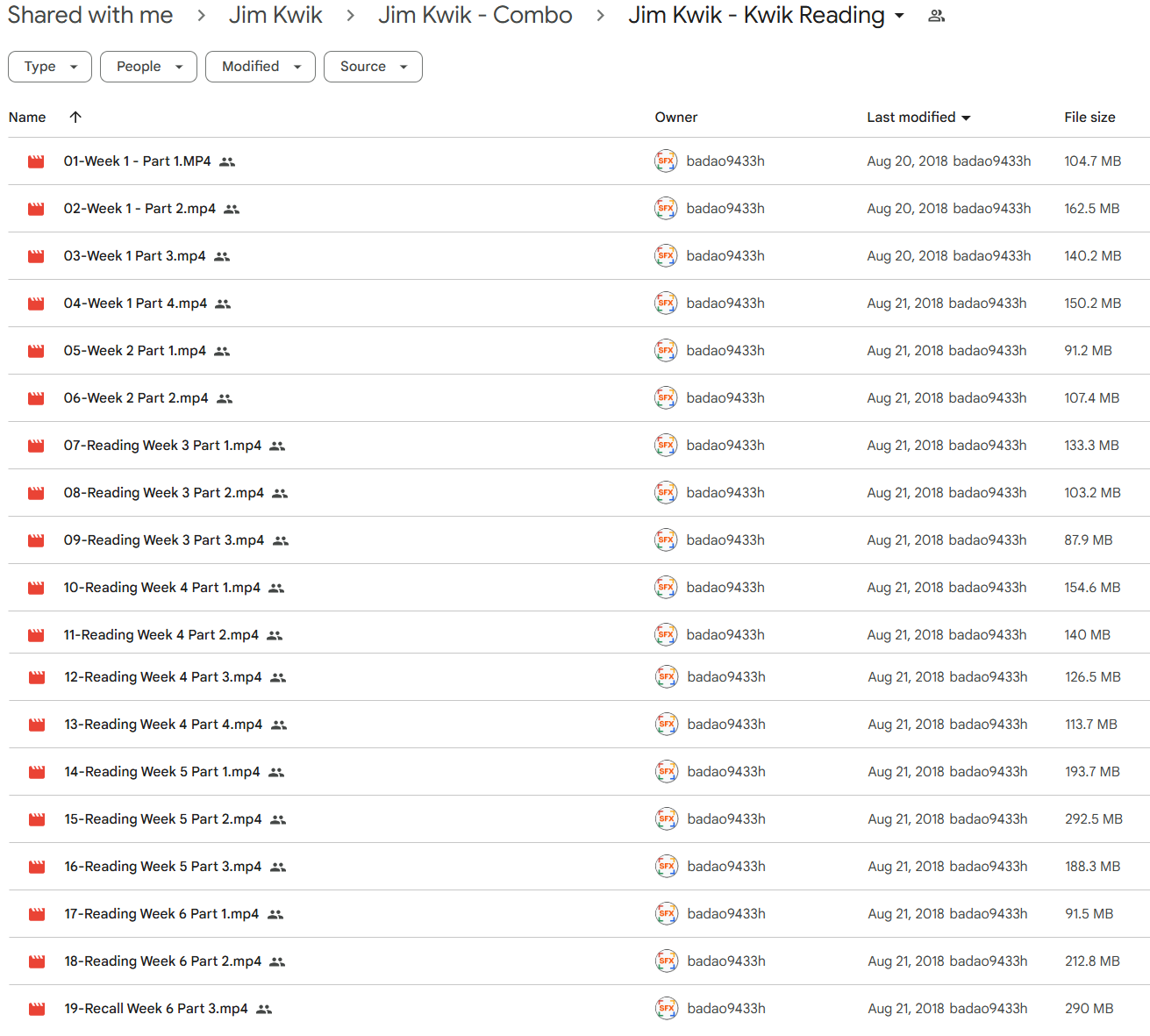Screen dimensions: 1150x1036
Task: Open the Last modified sort dropdown
Action: 966,118
